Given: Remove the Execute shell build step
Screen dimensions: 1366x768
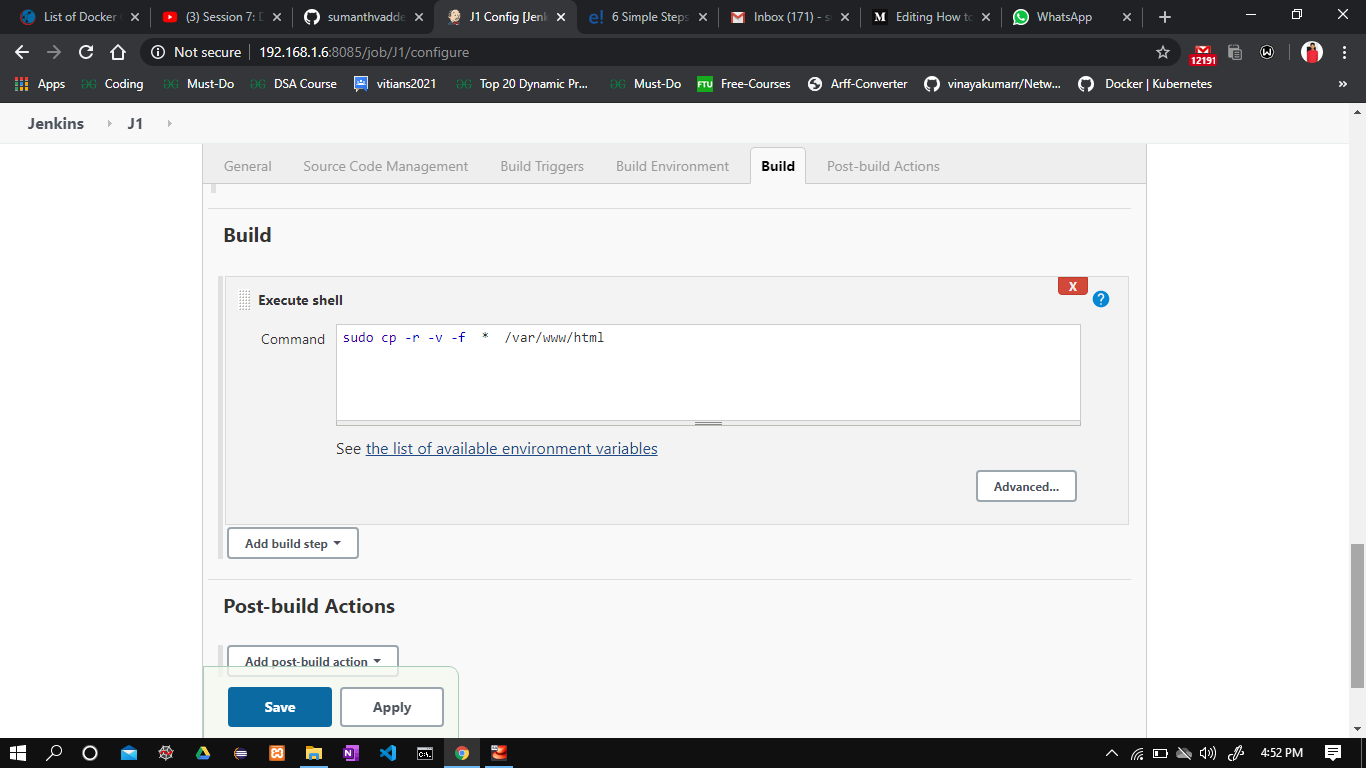Looking at the screenshot, I should click(1072, 286).
